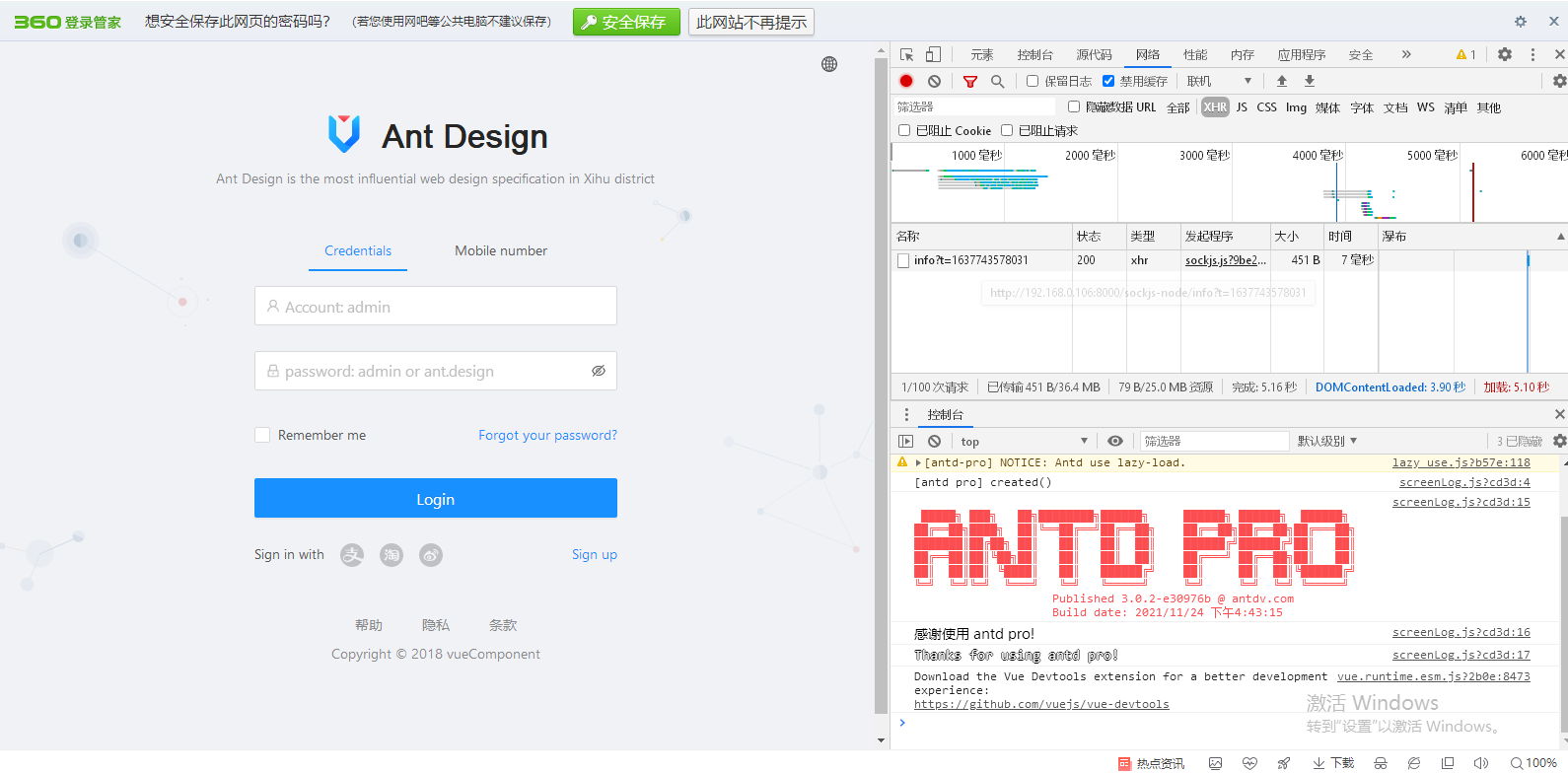Click the import HAR upload arrow icon

click(x=1282, y=81)
